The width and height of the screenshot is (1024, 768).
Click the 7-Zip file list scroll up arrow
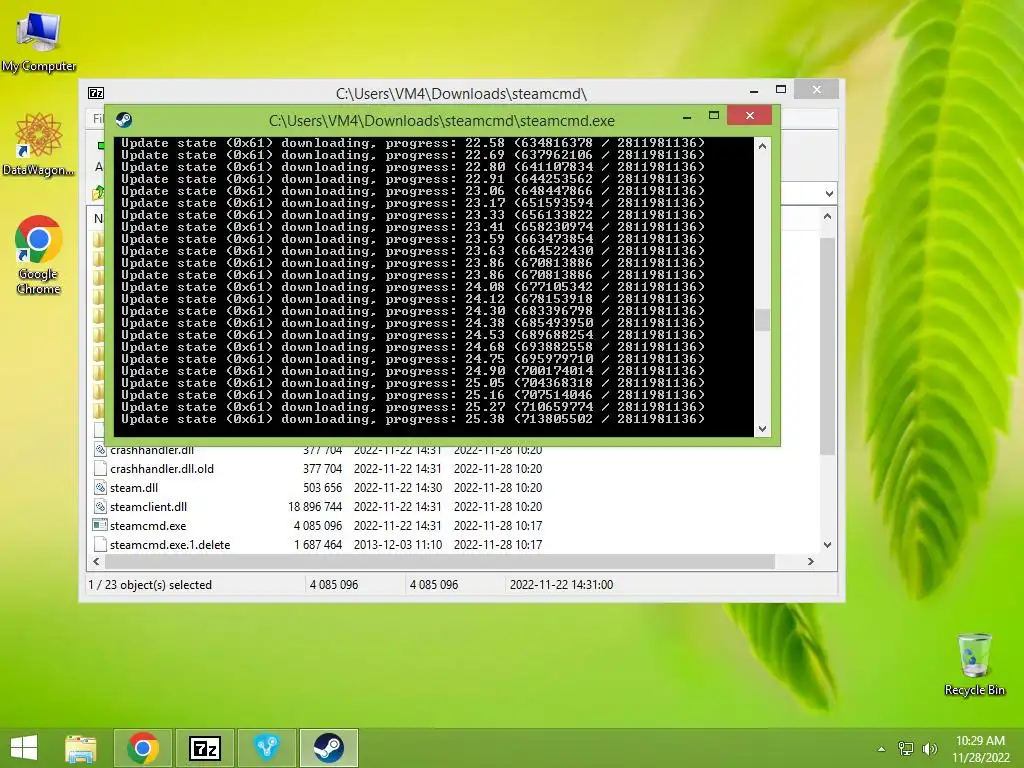click(827, 216)
